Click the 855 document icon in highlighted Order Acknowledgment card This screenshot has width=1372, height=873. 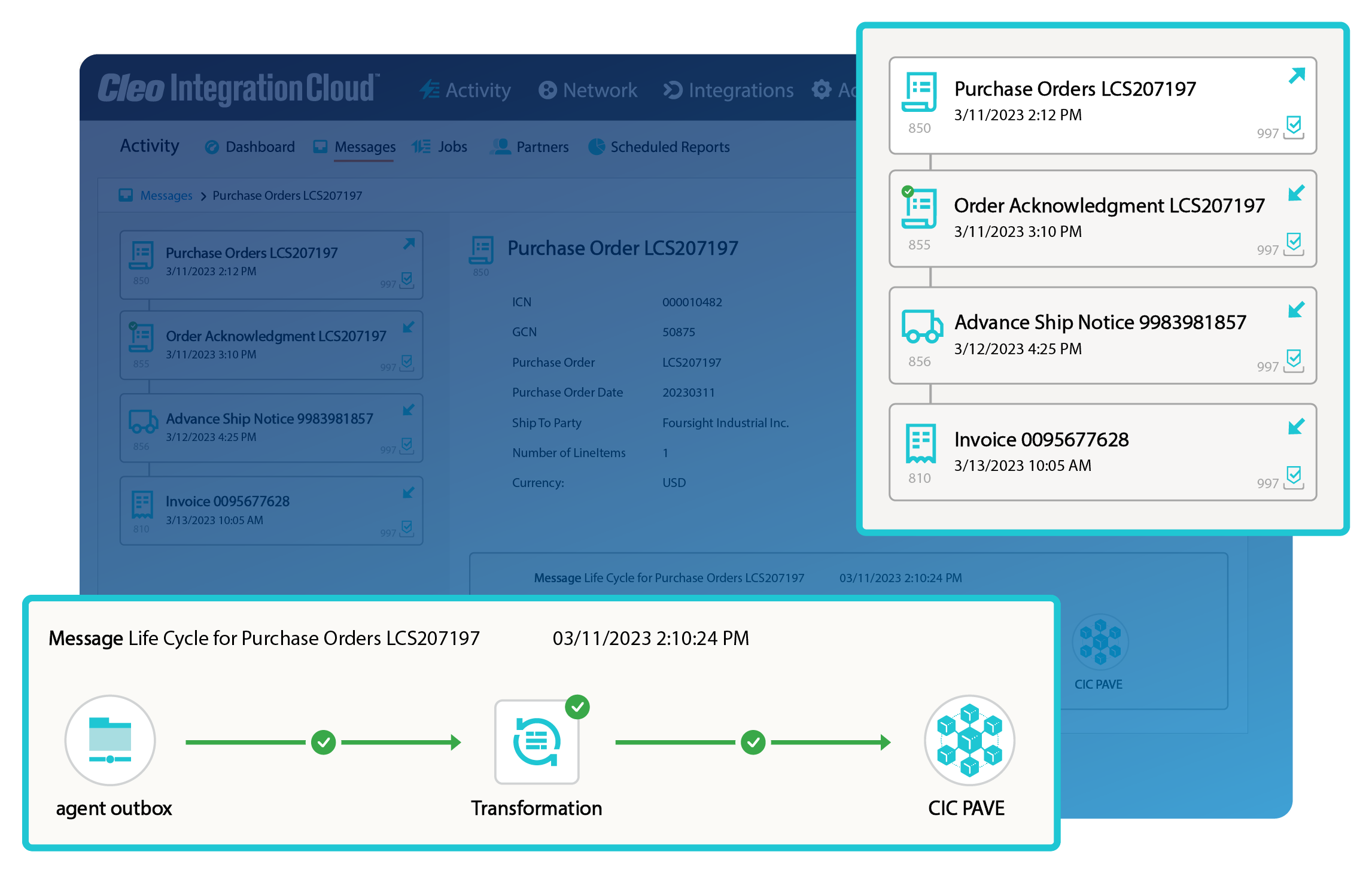click(x=919, y=208)
